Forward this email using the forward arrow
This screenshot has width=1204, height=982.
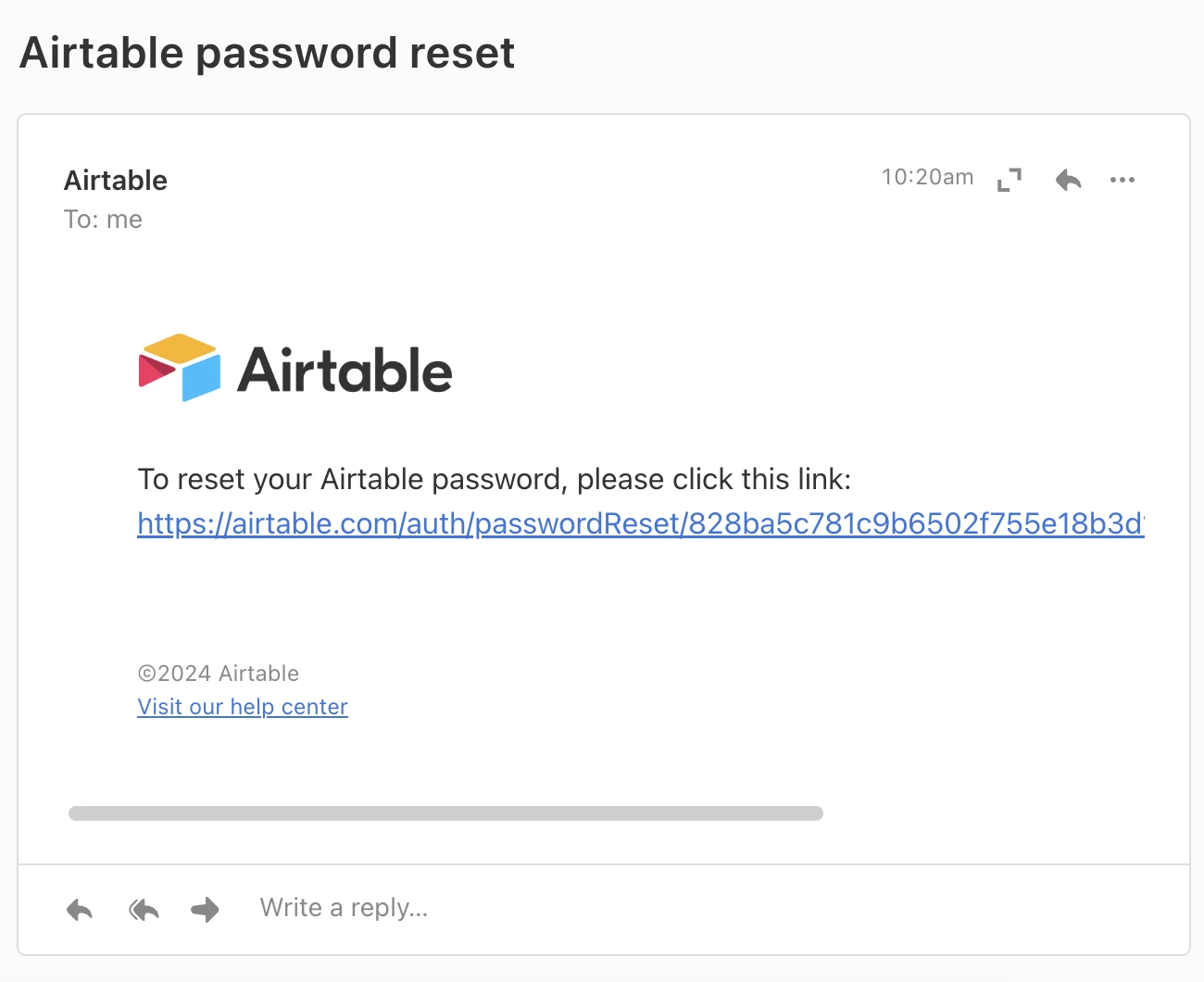pyautogui.click(x=205, y=910)
